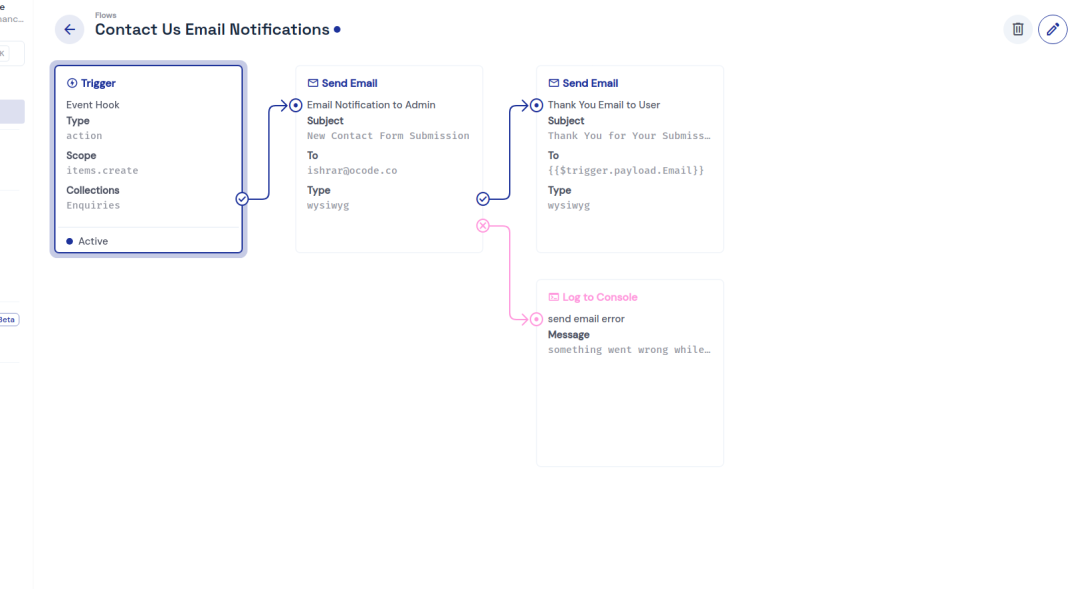Click the back arrow button
1085x589 pixels.
click(69, 29)
